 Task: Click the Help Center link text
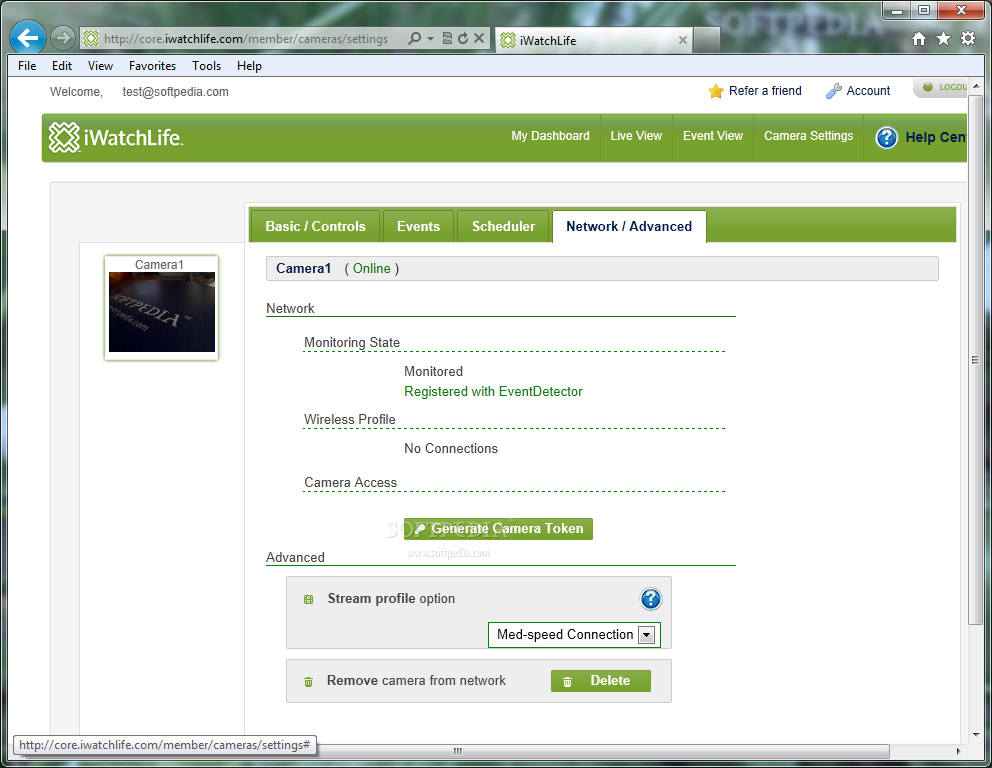pos(936,137)
